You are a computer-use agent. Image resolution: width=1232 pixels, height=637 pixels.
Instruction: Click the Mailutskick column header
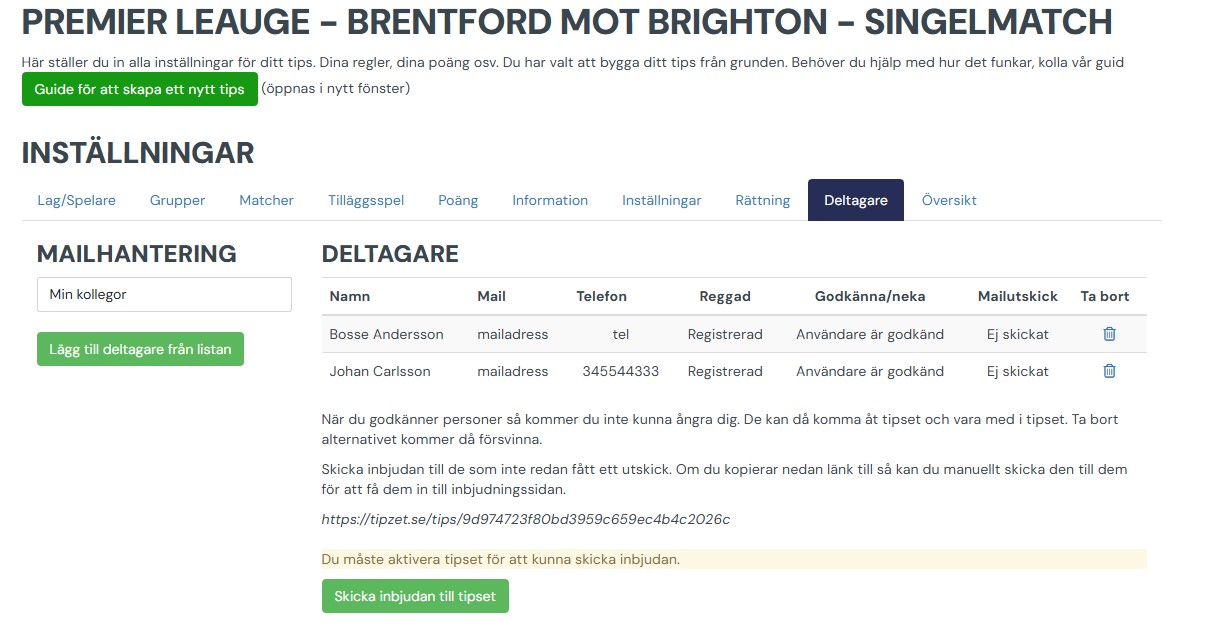tap(1018, 296)
